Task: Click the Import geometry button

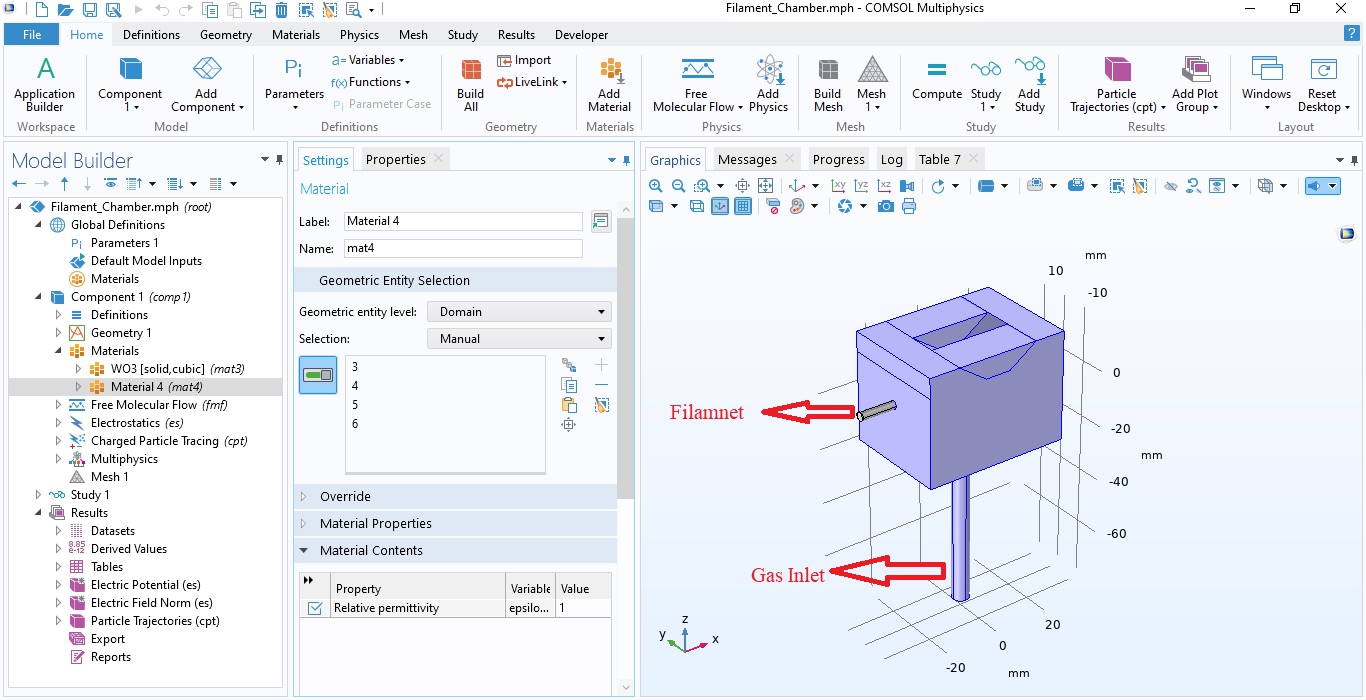Action: pos(524,60)
